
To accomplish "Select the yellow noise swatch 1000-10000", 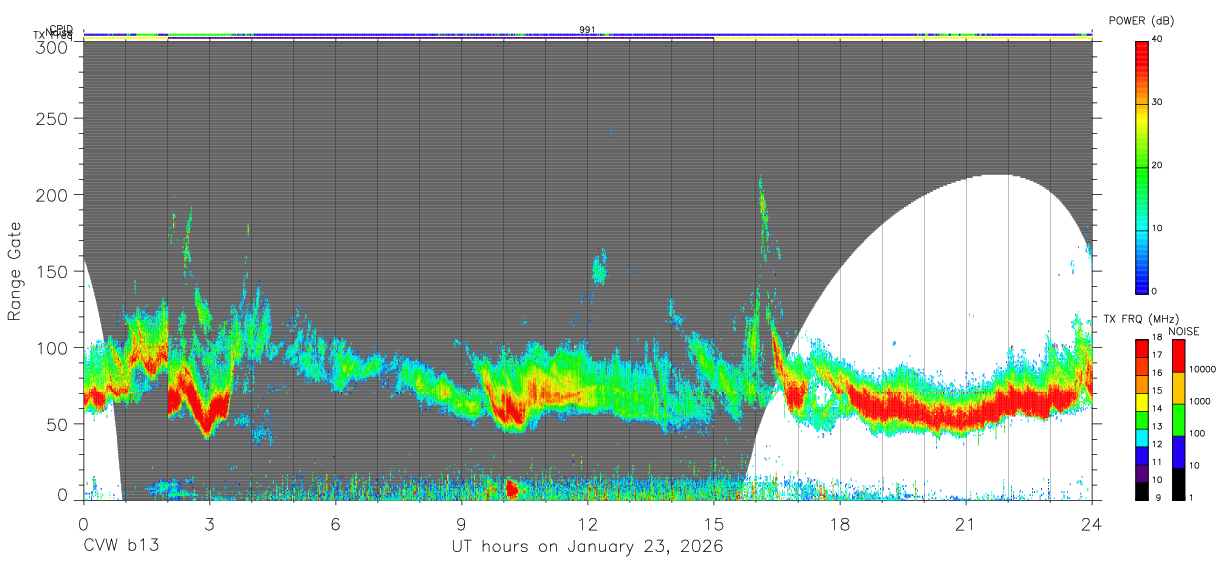I will tap(1178, 388).
